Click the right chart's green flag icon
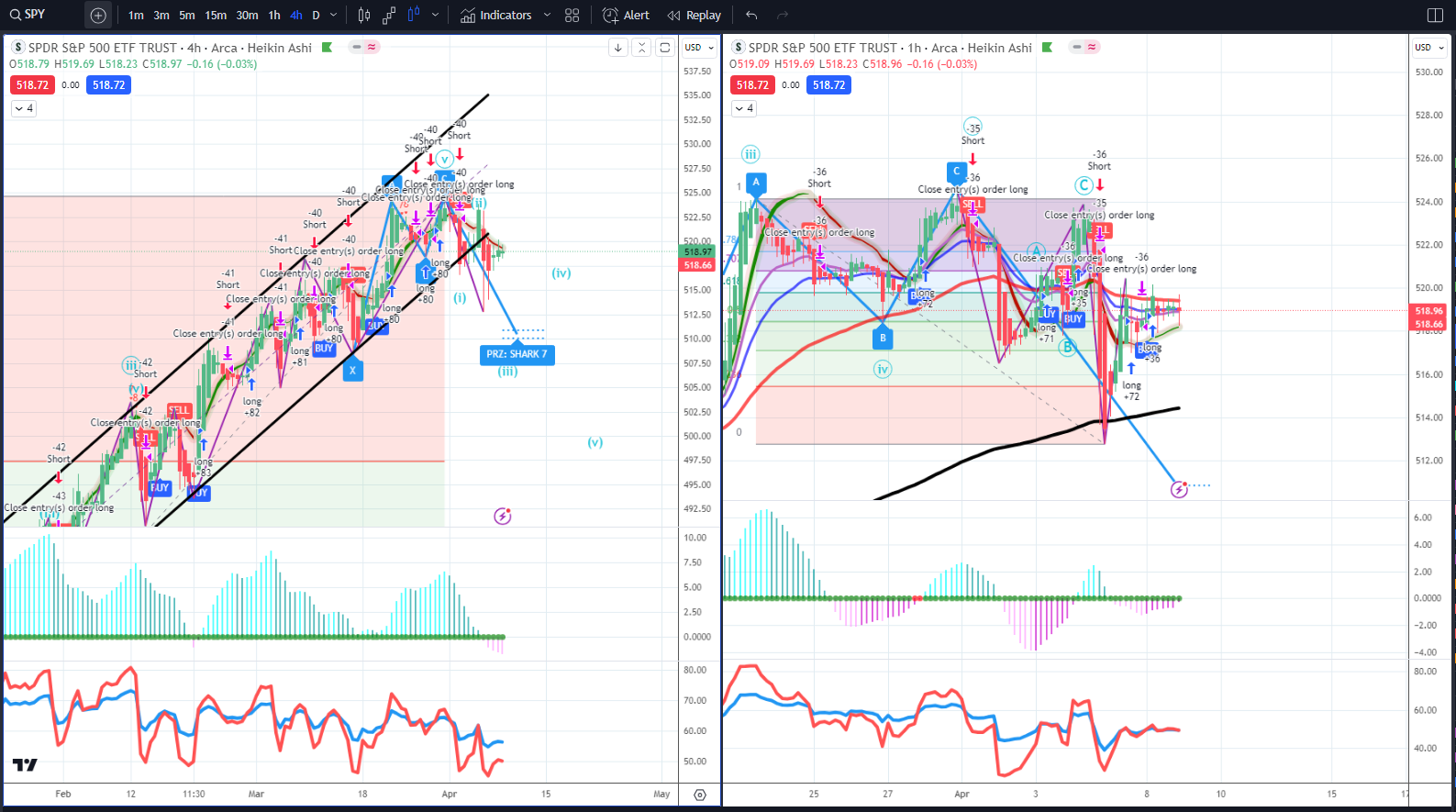1456x812 pixels. point(1048,48)
